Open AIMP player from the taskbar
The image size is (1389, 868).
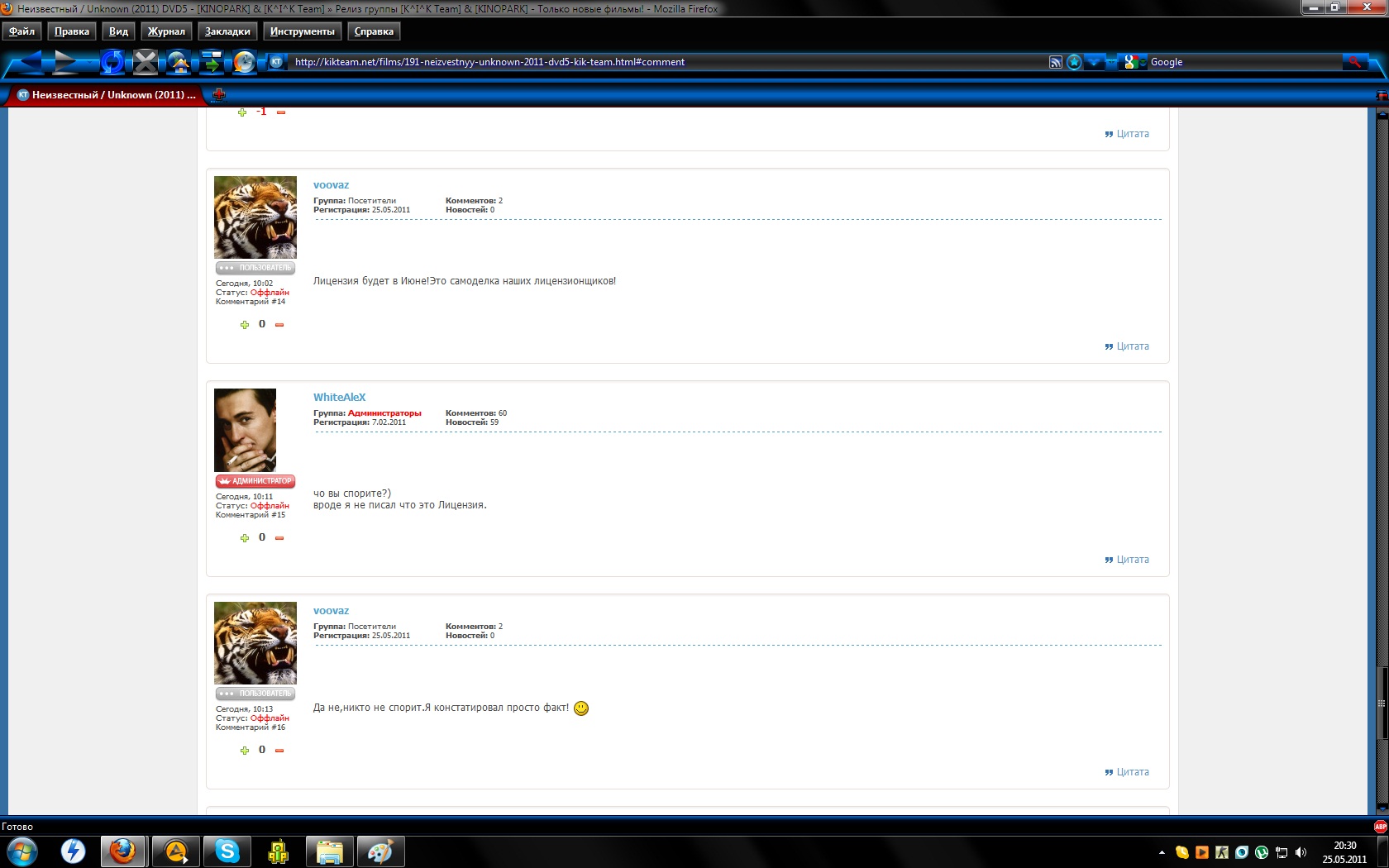coord(176,851)
